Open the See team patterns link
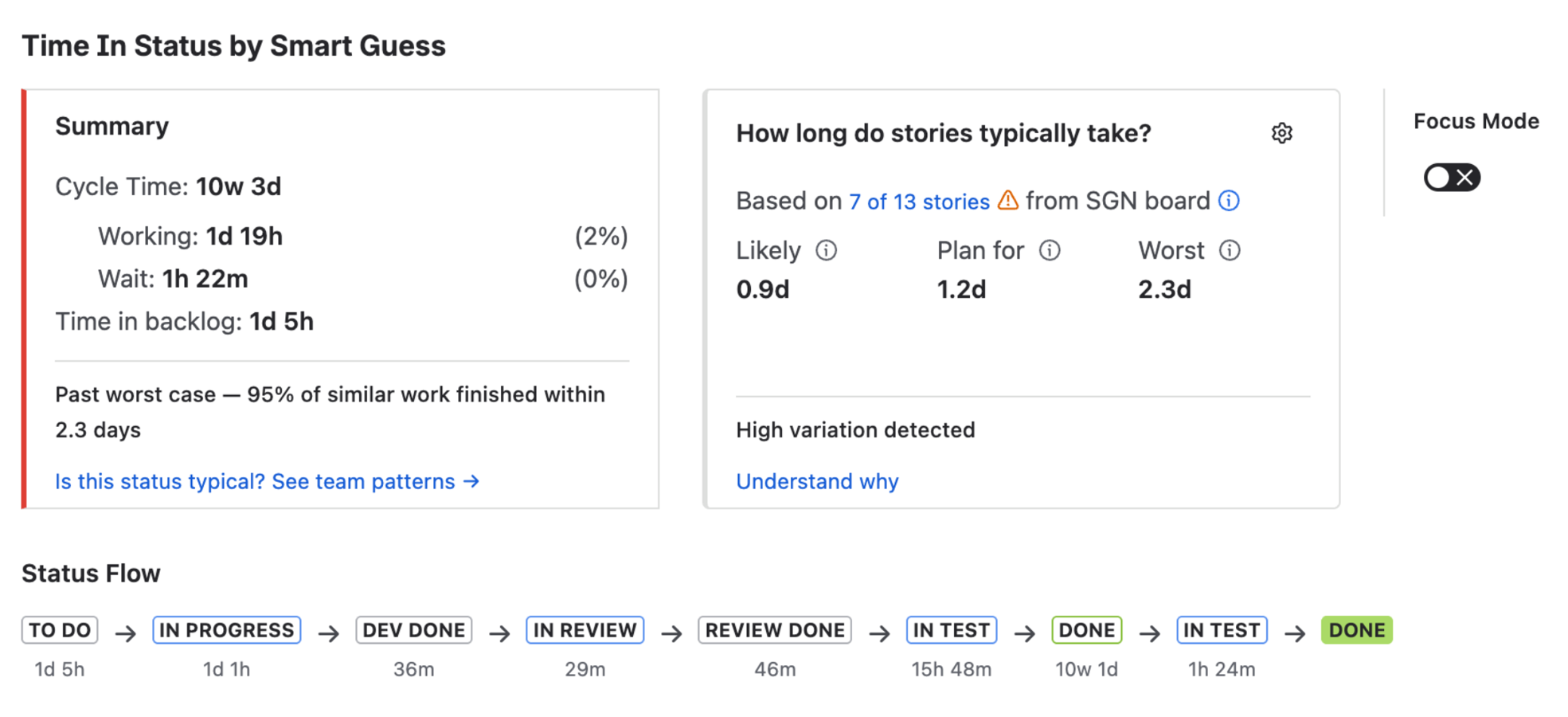1568x717 pixels. [x=267, y=481]
